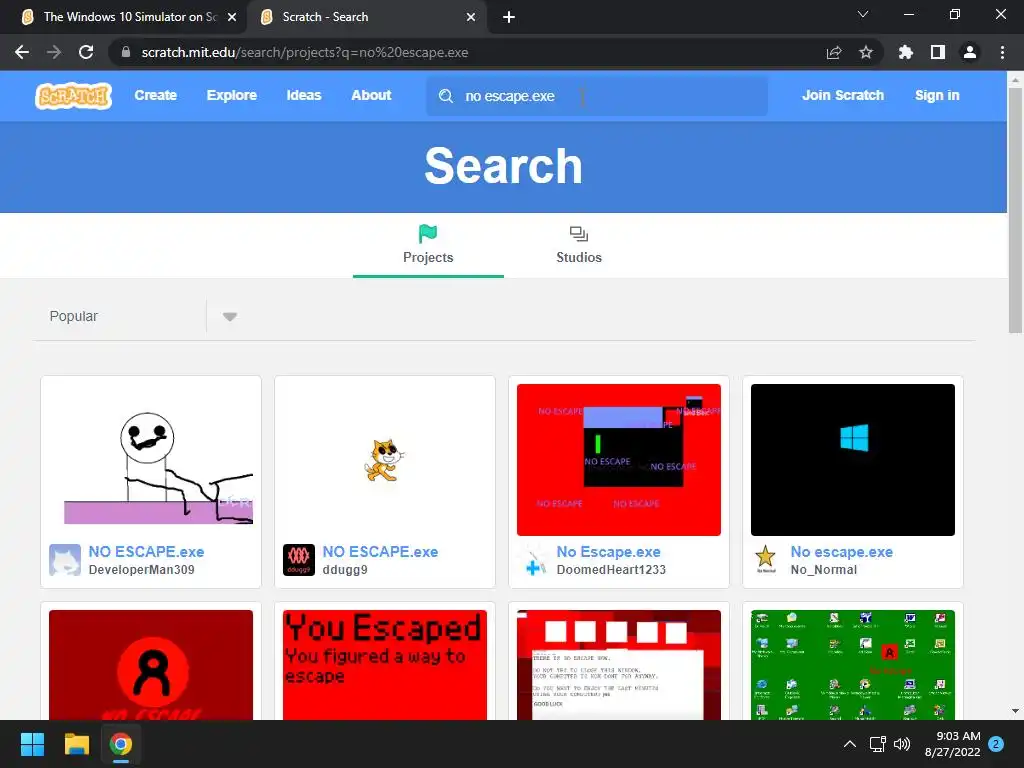Click the Chrome taskbar icon
1024x768 pixels.
click(x=121, y=744)
